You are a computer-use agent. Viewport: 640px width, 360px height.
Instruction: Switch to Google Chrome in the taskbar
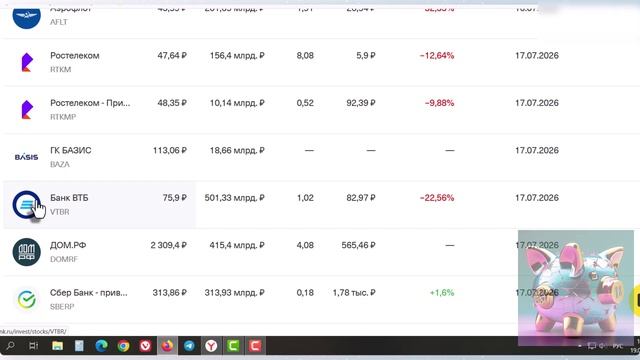point(123,346)
